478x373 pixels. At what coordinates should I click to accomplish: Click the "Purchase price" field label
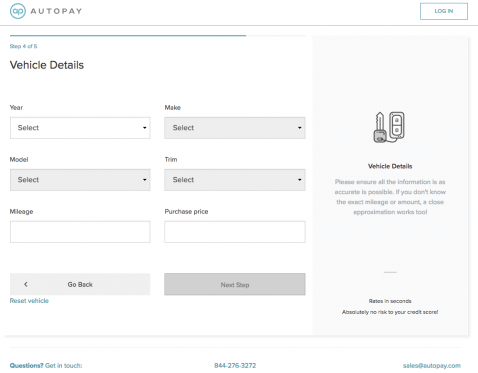pos(186,211)
